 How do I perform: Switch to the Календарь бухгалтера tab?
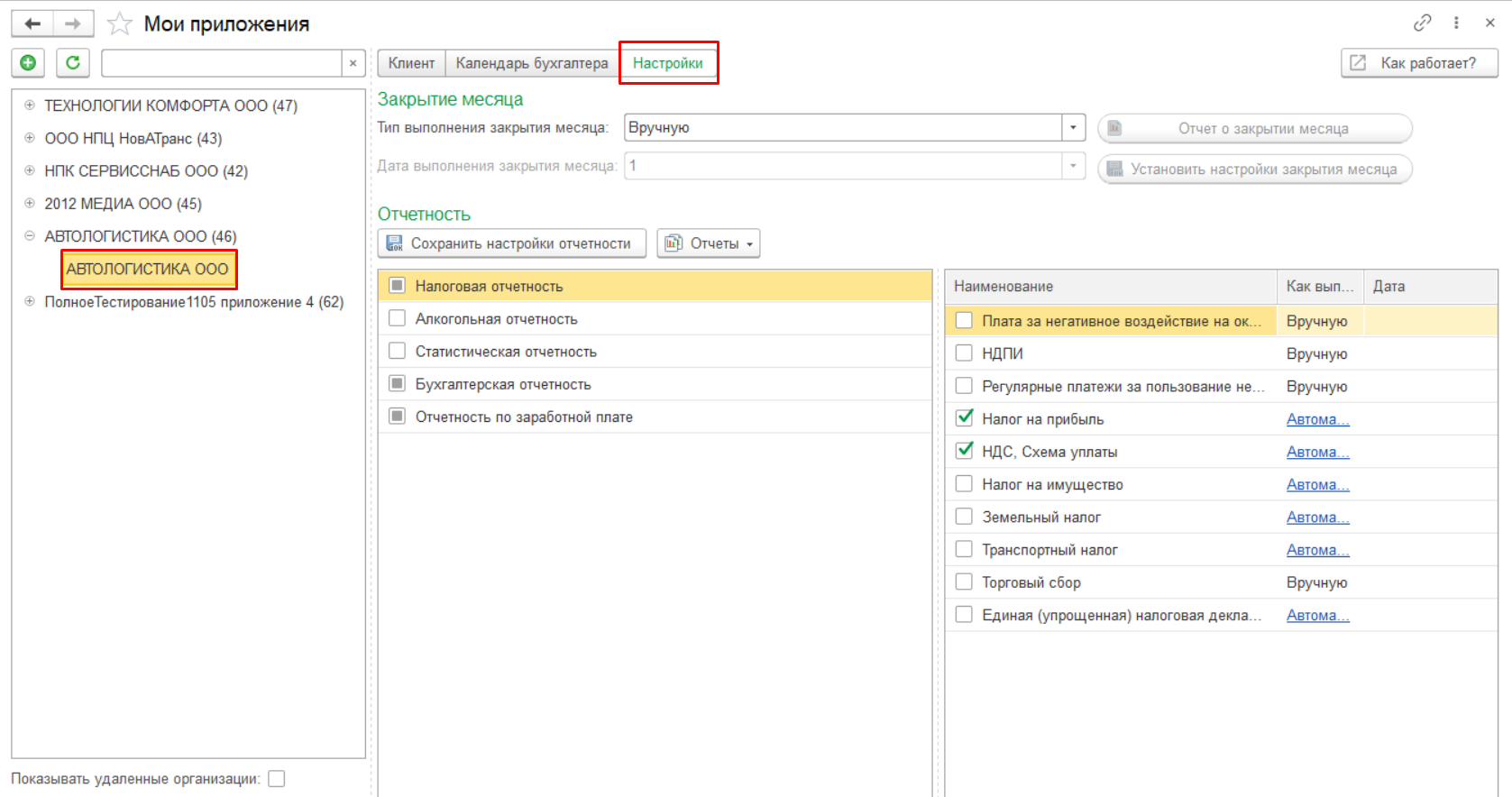pyautogui.click(x=532, y=63)
